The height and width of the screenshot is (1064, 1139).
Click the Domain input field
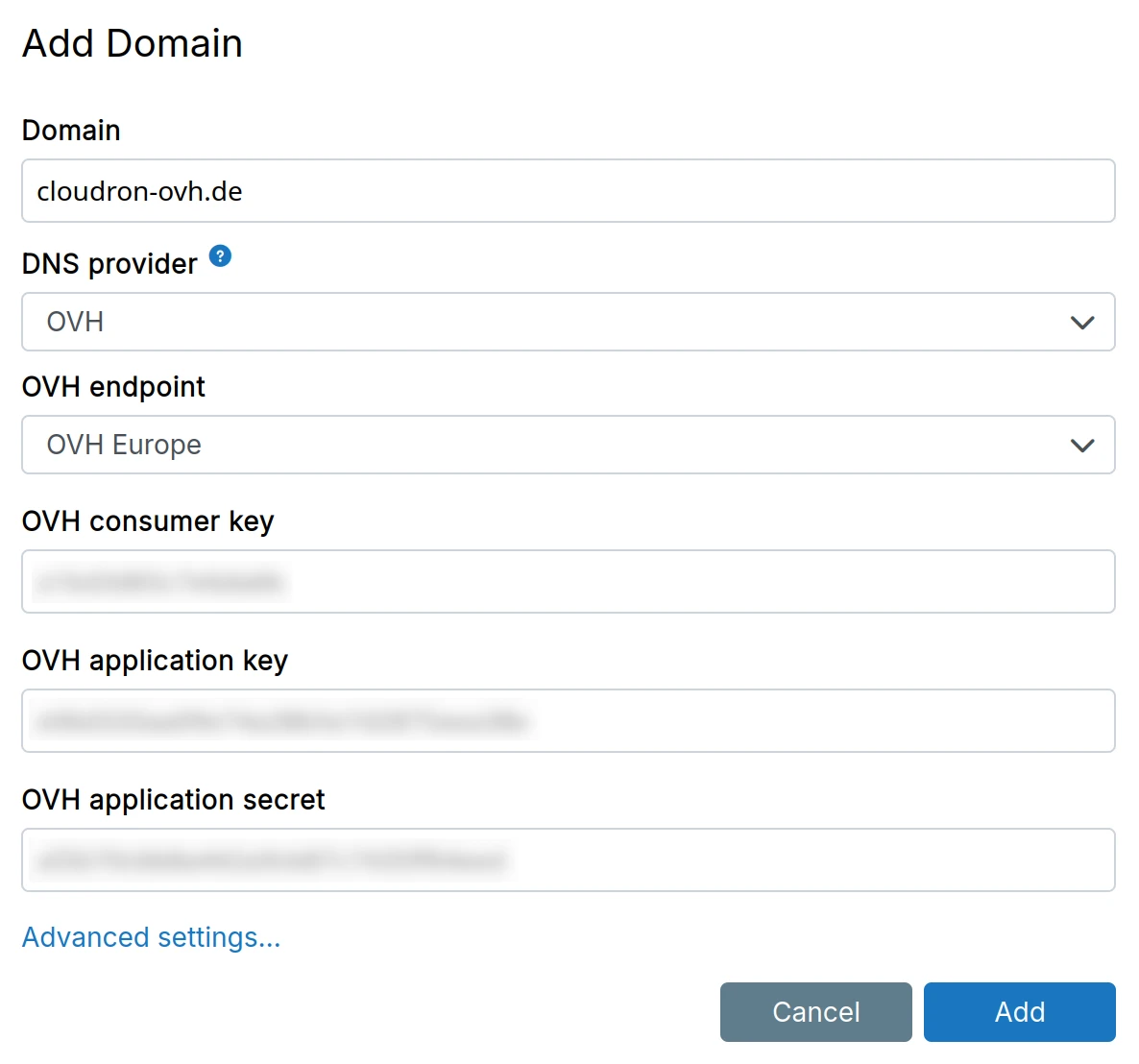point(569,191)
